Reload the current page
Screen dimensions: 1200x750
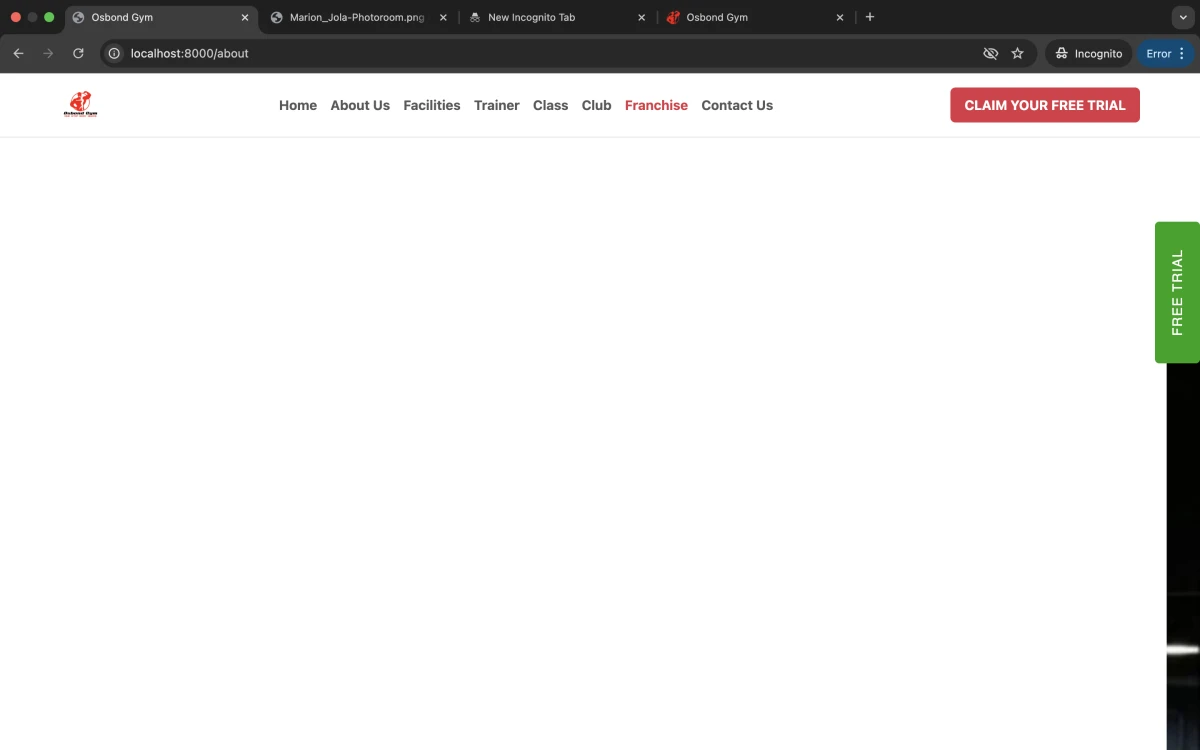[78, 54]
